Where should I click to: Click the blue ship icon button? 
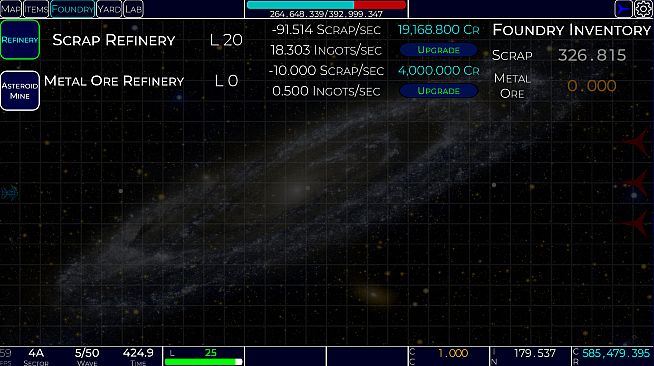624,9
